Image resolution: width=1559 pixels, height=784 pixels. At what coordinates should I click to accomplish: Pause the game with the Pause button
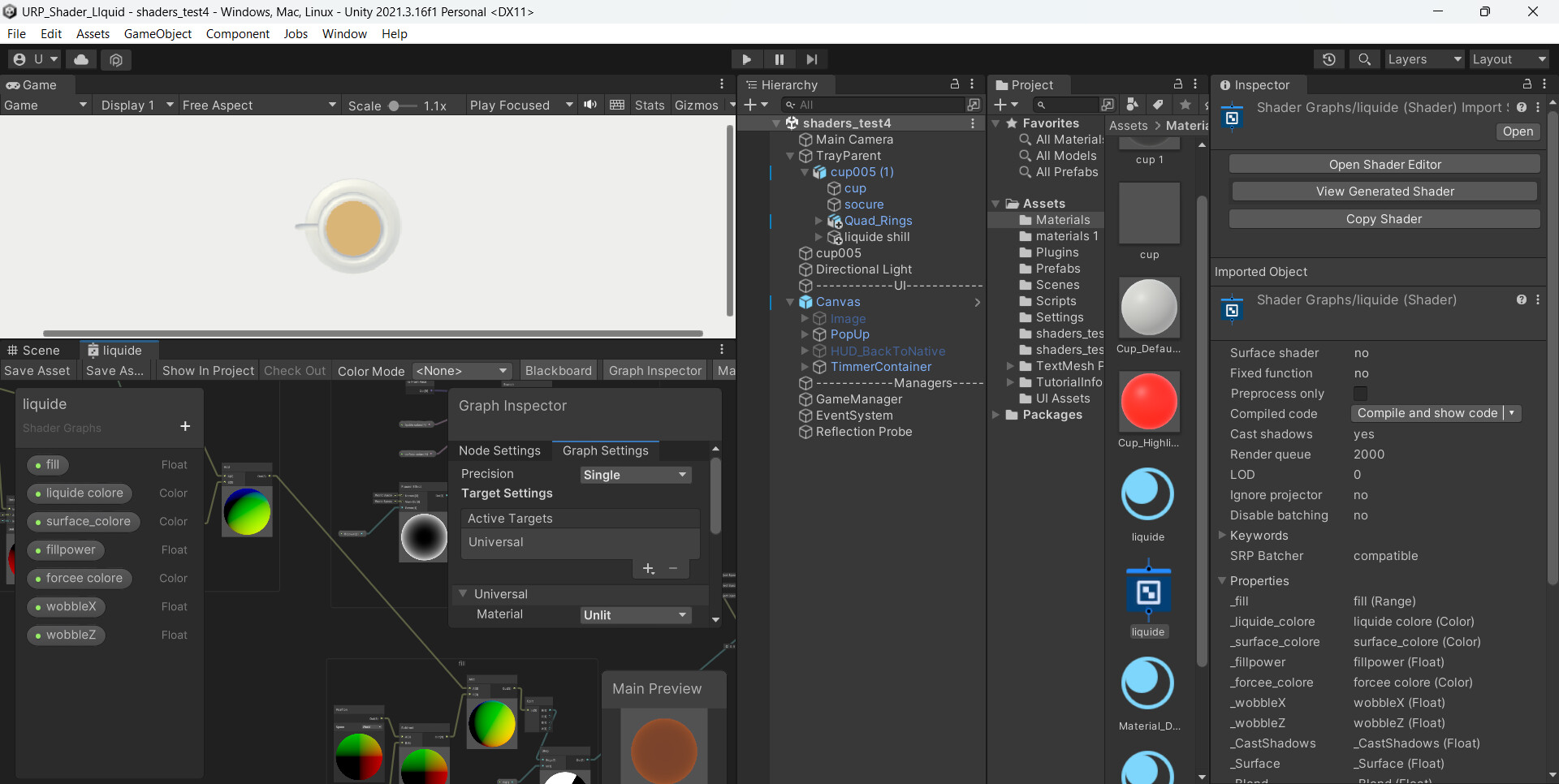click(x=779, y=59)
